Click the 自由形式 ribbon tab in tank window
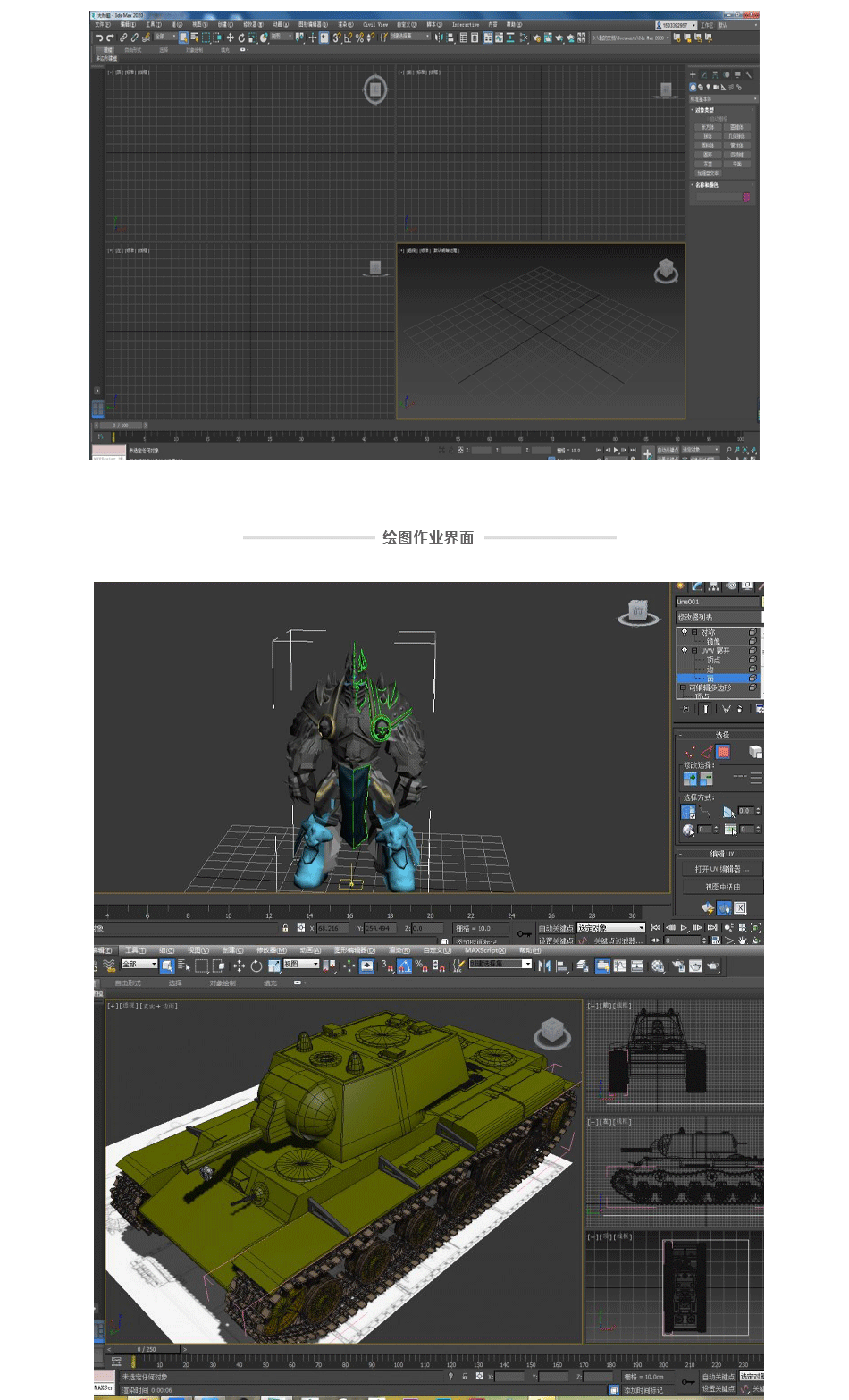This screenshot has width=849, height=1400. point(128,983)
